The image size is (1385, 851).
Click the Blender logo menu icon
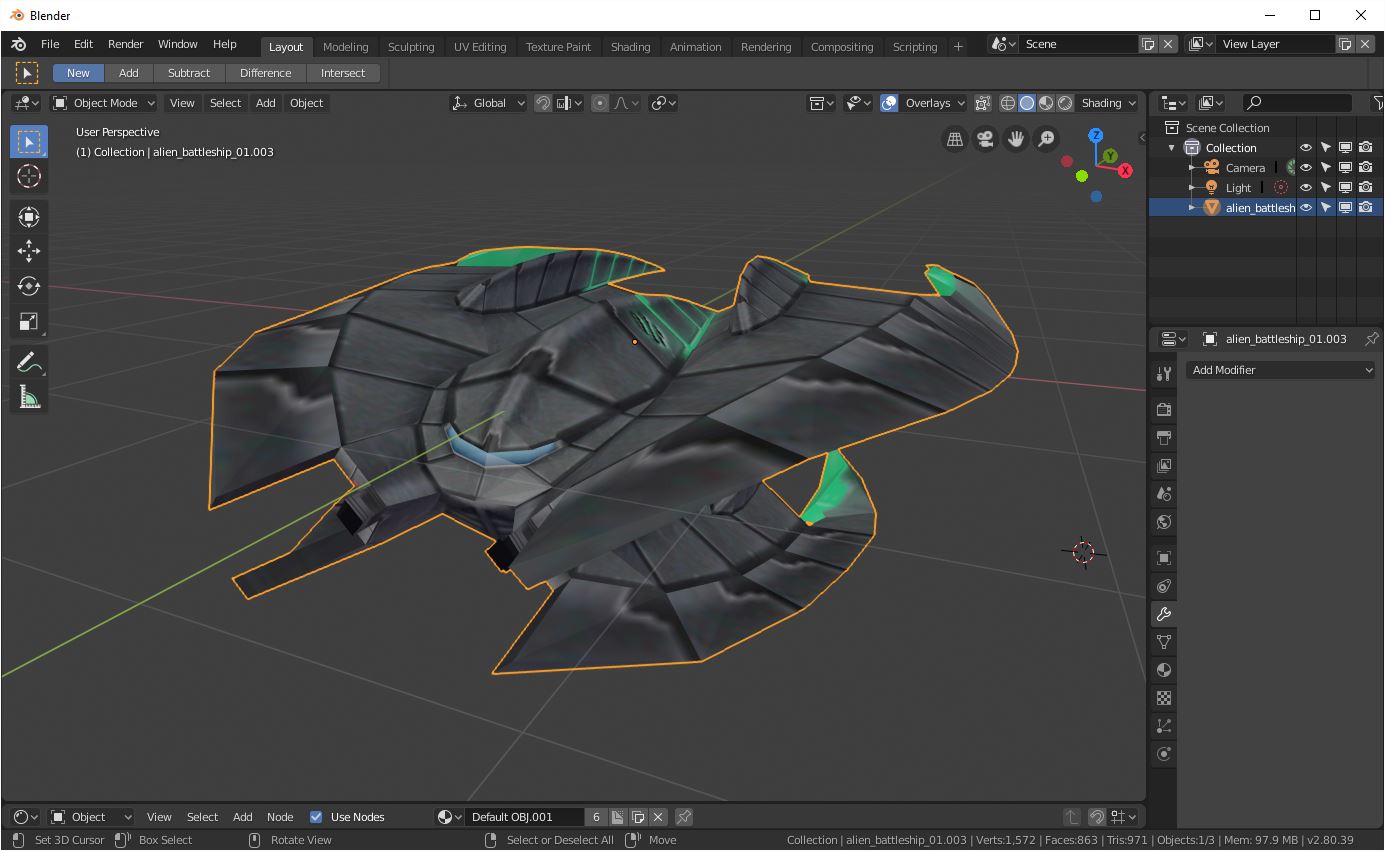point(19,44)
